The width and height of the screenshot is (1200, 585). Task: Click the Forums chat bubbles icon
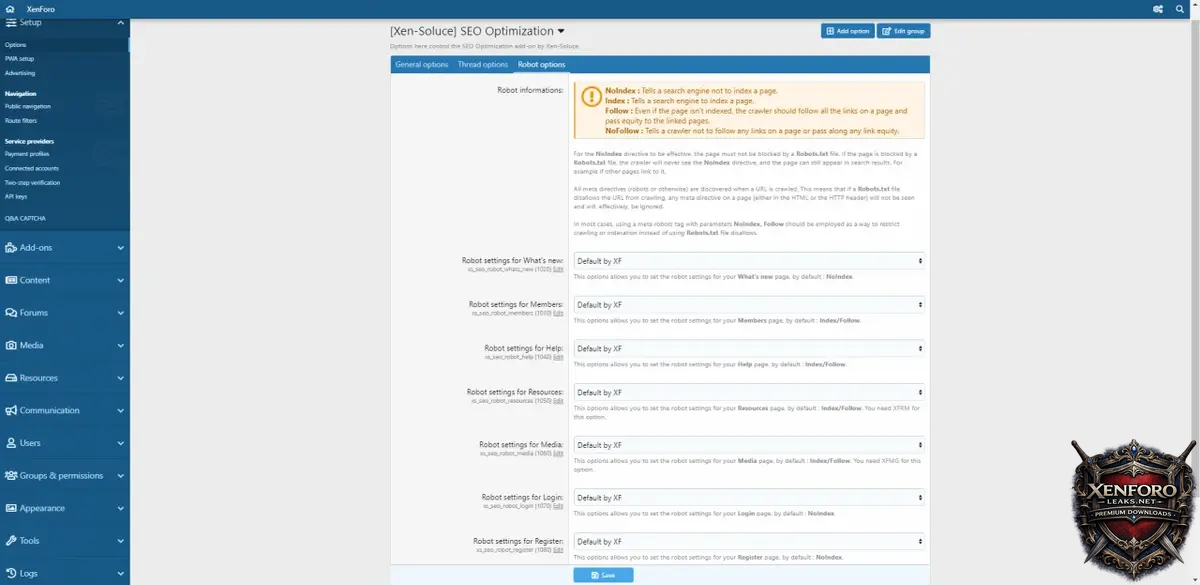(x=11, y=313)
